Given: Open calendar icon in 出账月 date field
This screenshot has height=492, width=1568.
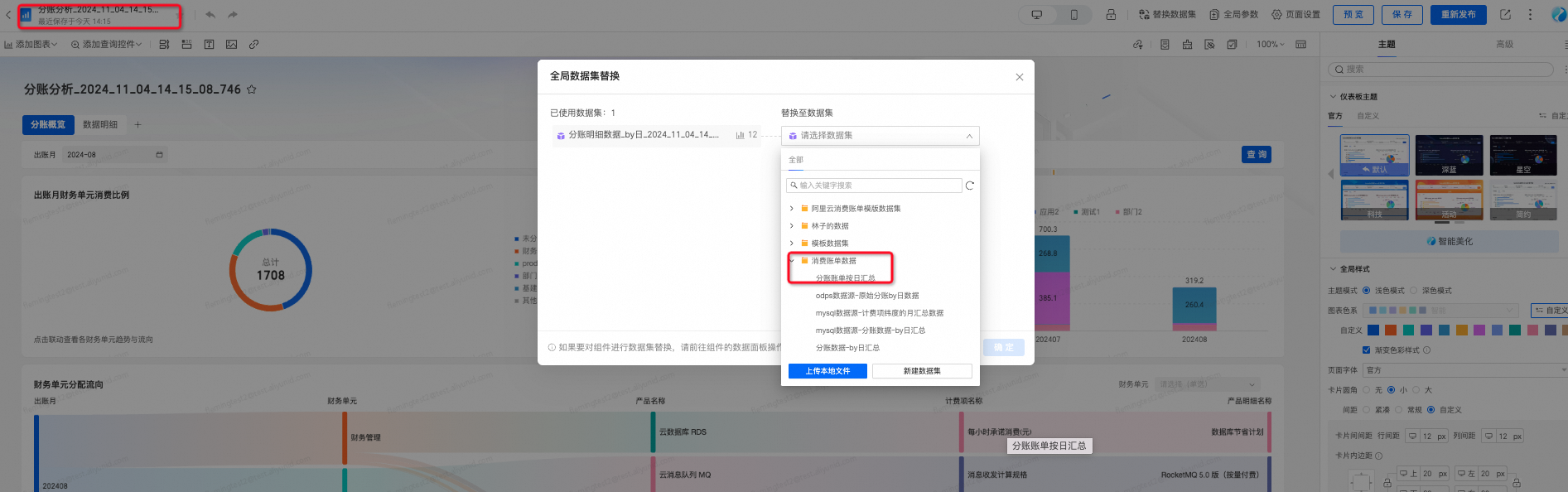Looking at the screenshot, I should pyautogui.click(x=159, y=155).
